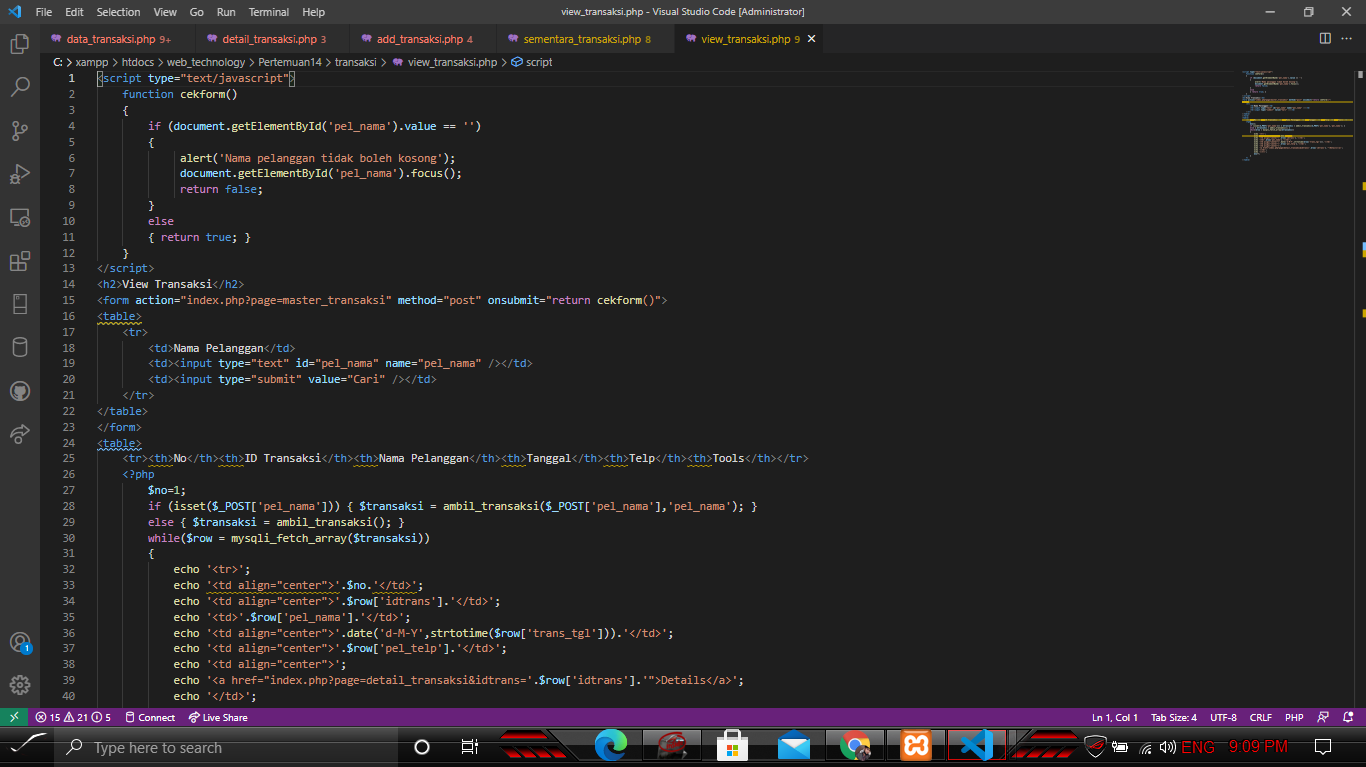Switch to sementara_transaksi.php tab
Viewport: 1366px width, 767px height.
587,39
